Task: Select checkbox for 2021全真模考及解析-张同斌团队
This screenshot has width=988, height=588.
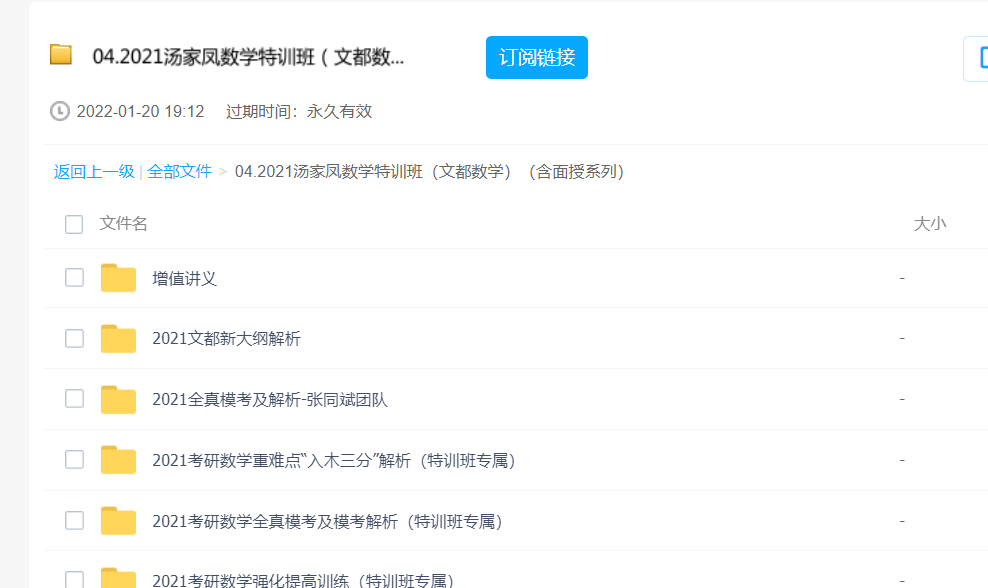Action: (74, 398)
